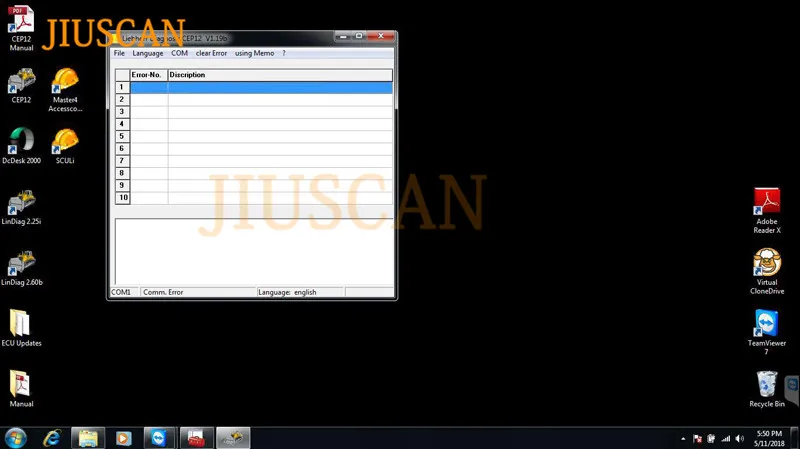
Task: Launch Adobe Reader X shortcut
Action: point(767,211)
